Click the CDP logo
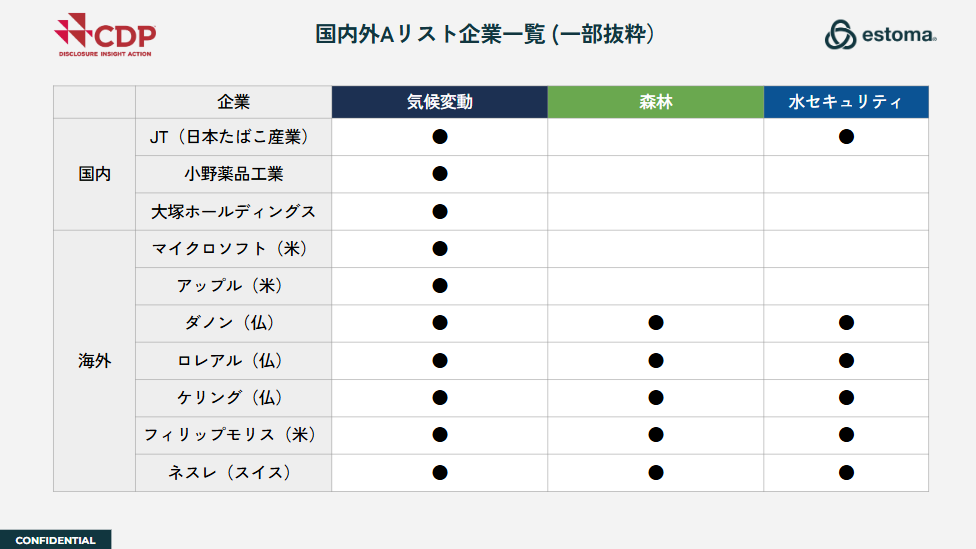The height and width of the screenshot is (549, 976). click(x=105, y=35)
